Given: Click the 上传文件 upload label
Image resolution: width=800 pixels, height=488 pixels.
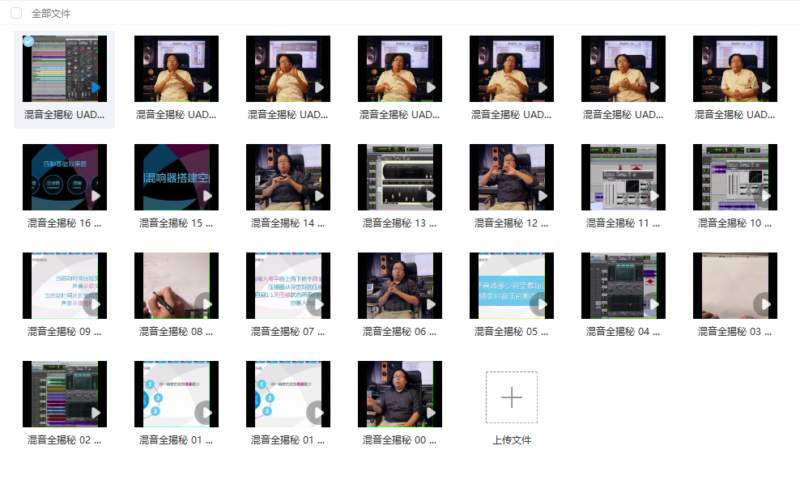Looking at the screenshot, I should tap(511, 440).
